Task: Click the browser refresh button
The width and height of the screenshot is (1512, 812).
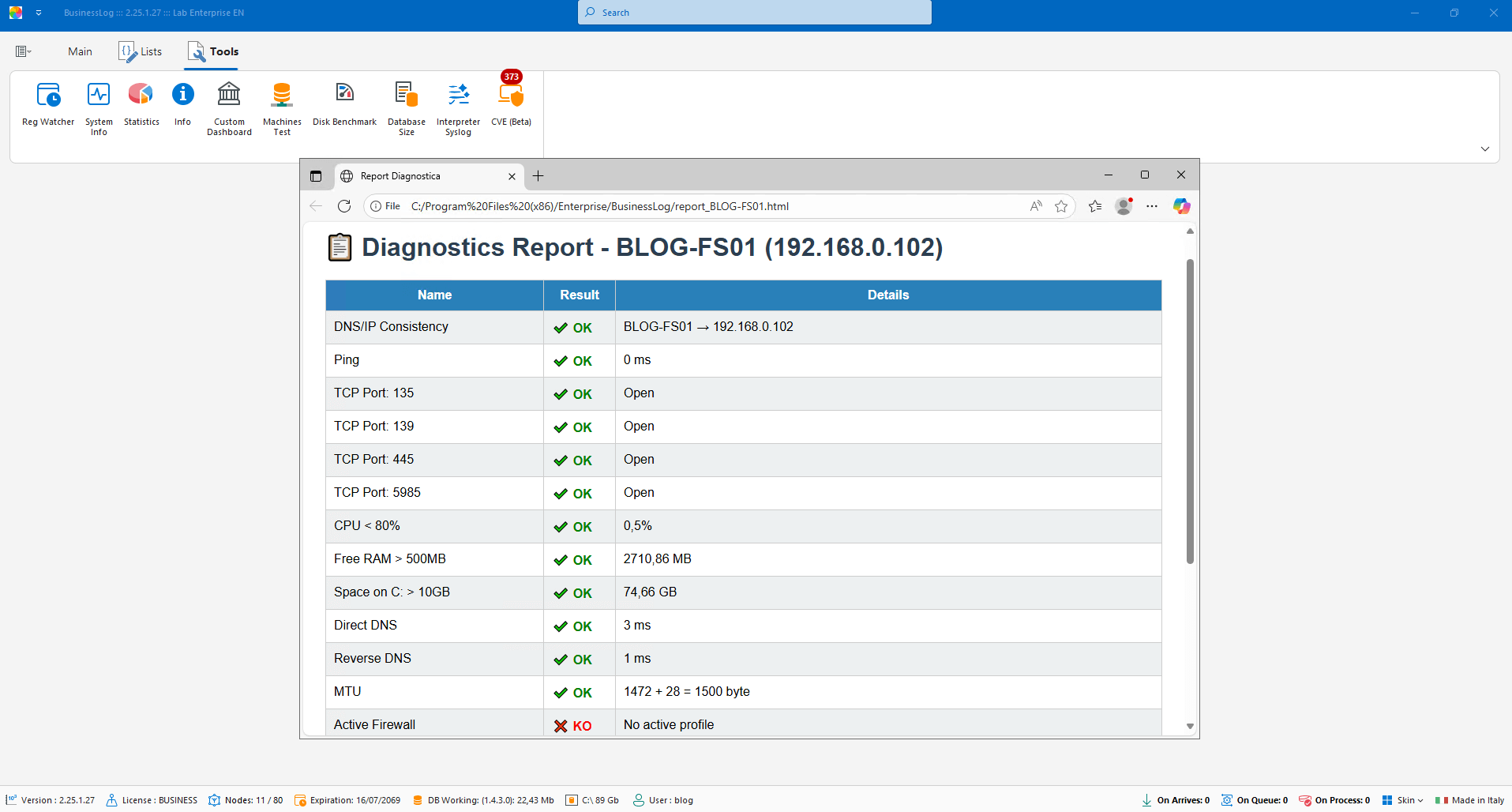Action: point(344,206)
